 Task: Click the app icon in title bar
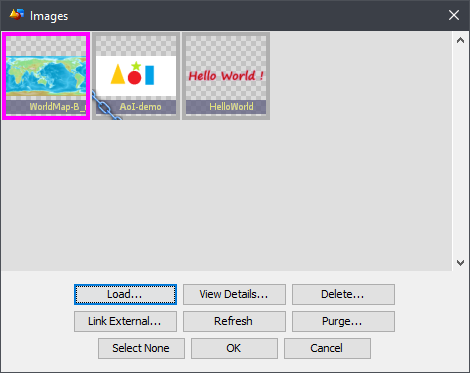[17, 15]
